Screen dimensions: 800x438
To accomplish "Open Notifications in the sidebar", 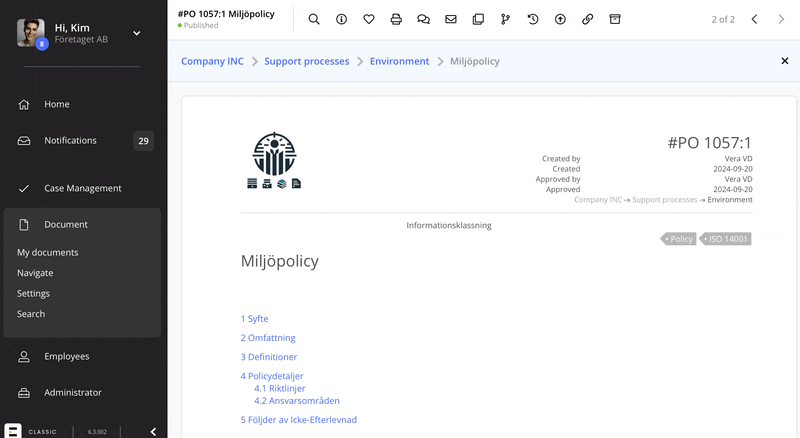I will tap(70, 141).
